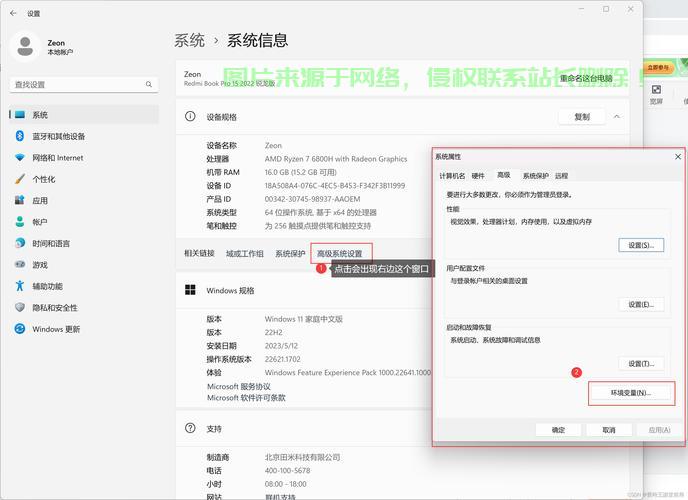Click the 设备规格 info icon

(190, 117)
